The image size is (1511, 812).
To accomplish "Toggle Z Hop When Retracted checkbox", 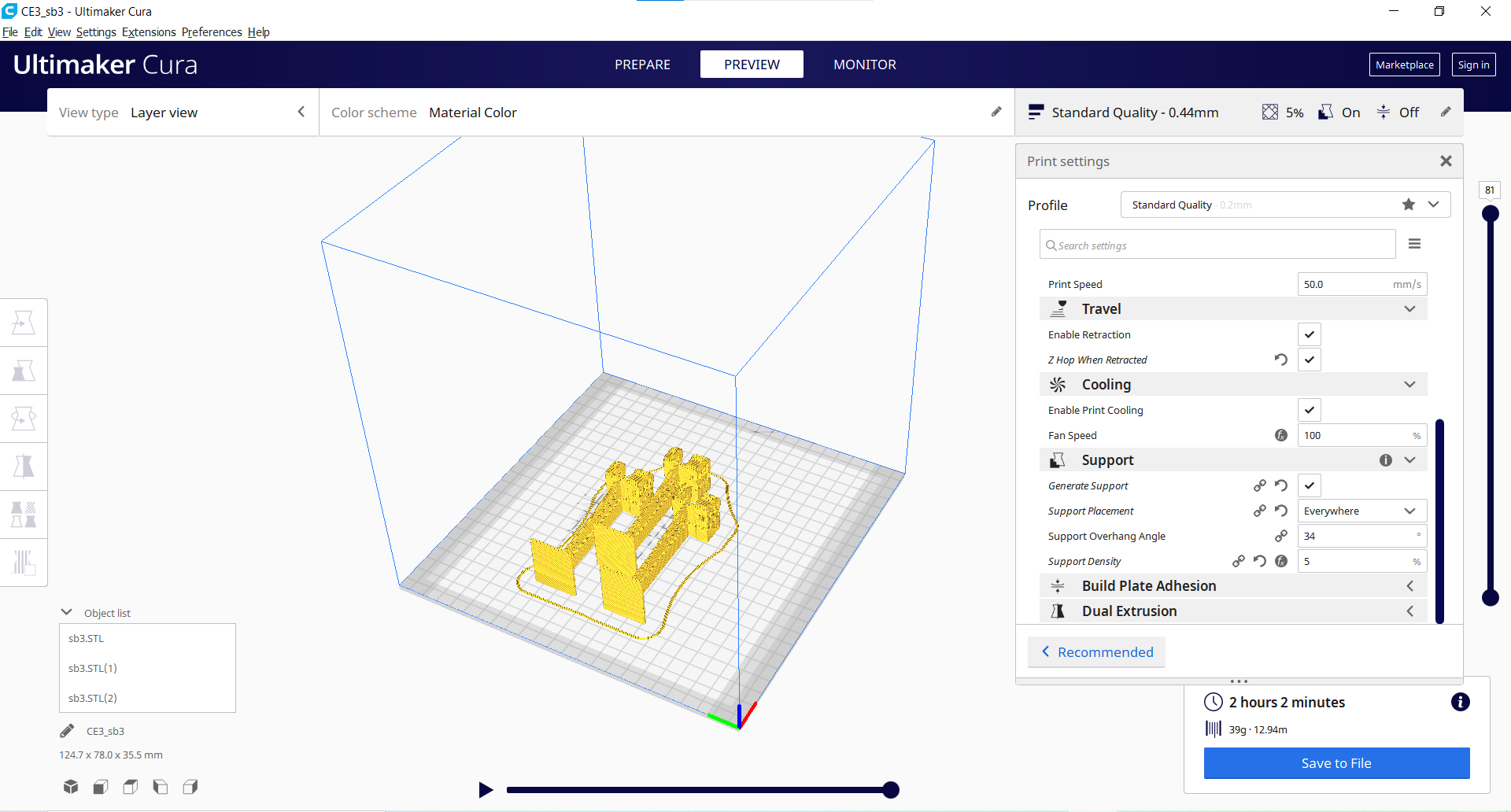I will tap(1310, 360).
